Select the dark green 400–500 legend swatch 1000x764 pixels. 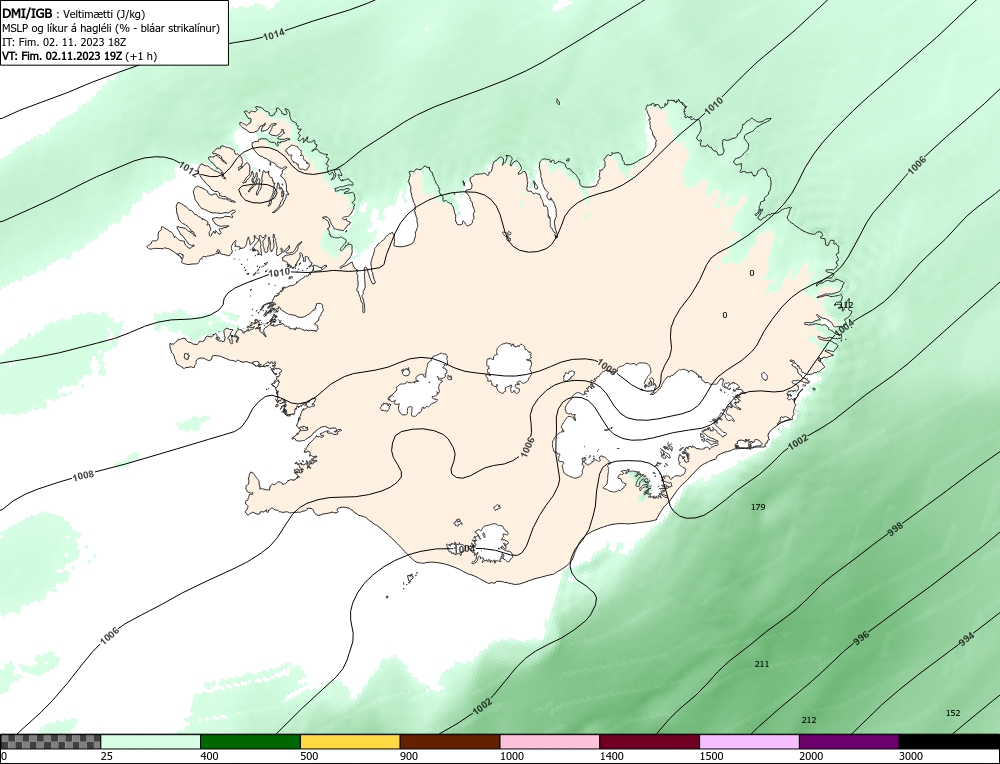click(250, 742)
